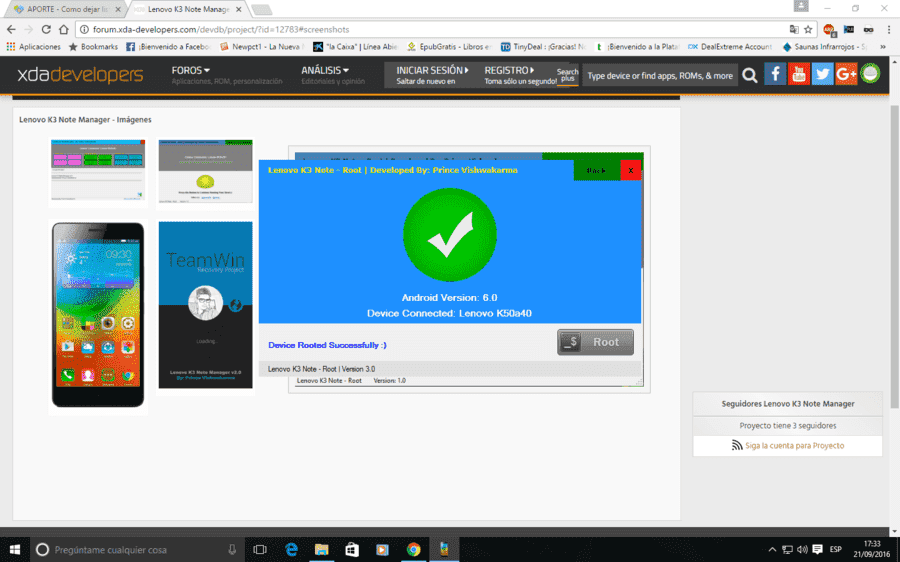Viewport: 900px width, 562px height.
Task: Click green Back button in screenshot
Action: pyautogui.click(x=596, y=170)
